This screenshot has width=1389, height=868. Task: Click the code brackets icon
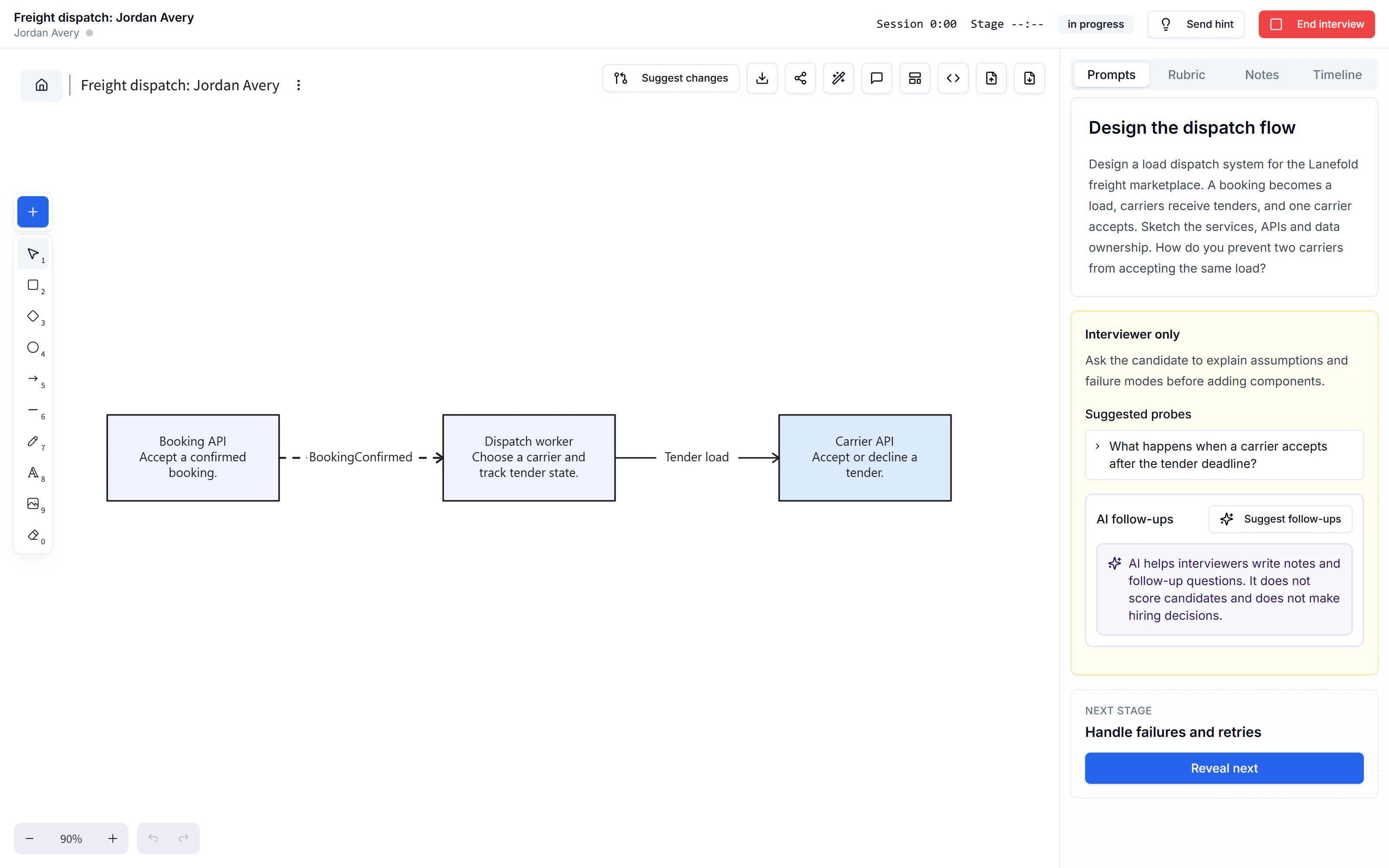point(953,78)
